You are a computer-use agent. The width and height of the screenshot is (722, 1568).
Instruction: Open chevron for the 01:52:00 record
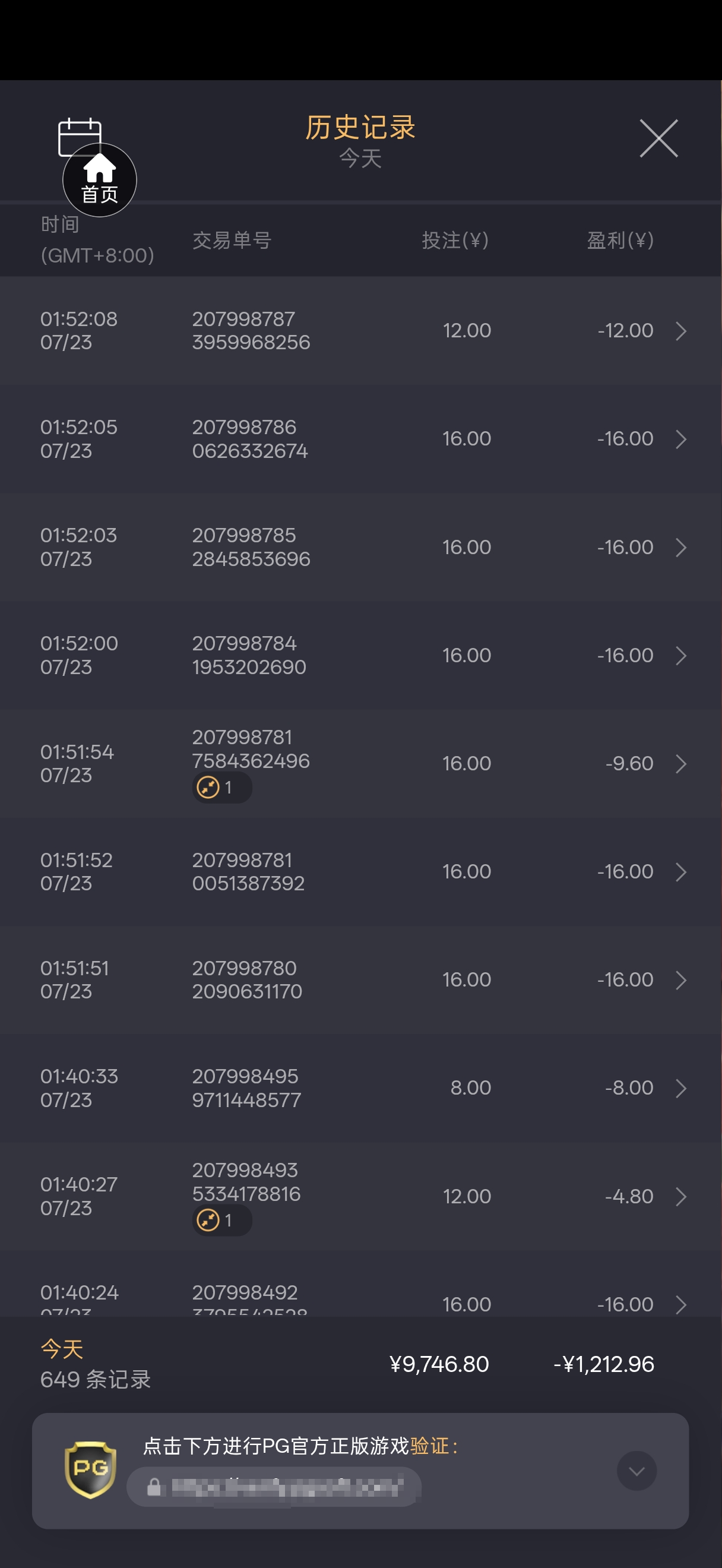(x=681, y=656)
